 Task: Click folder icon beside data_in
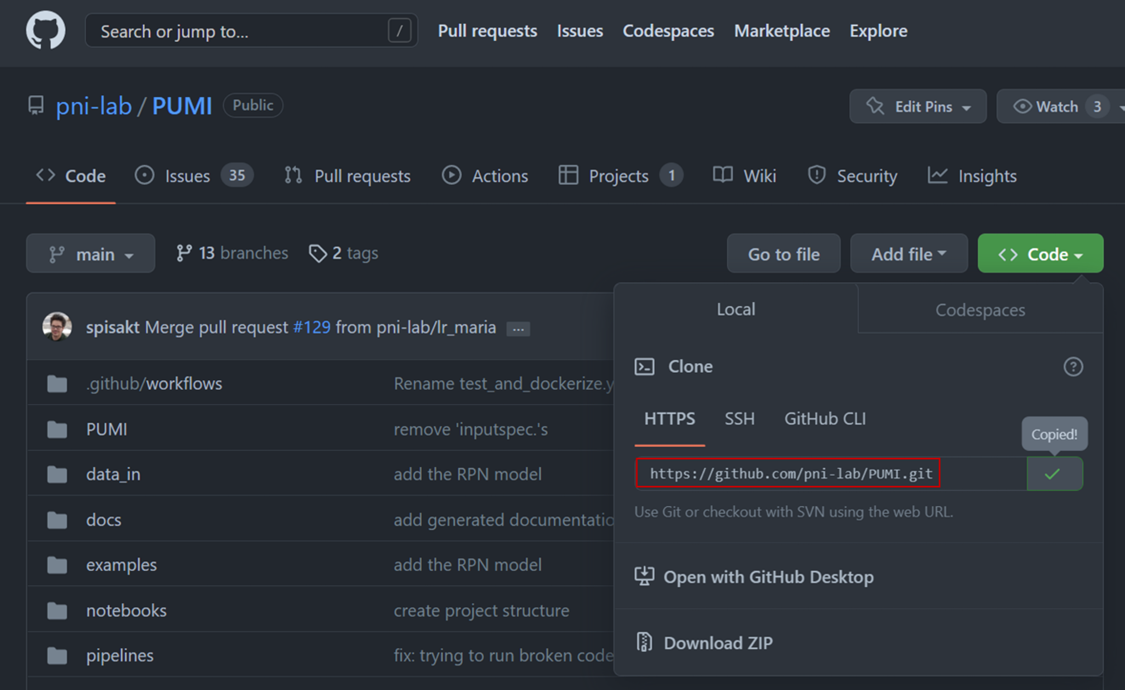click(x=57, y=474)
